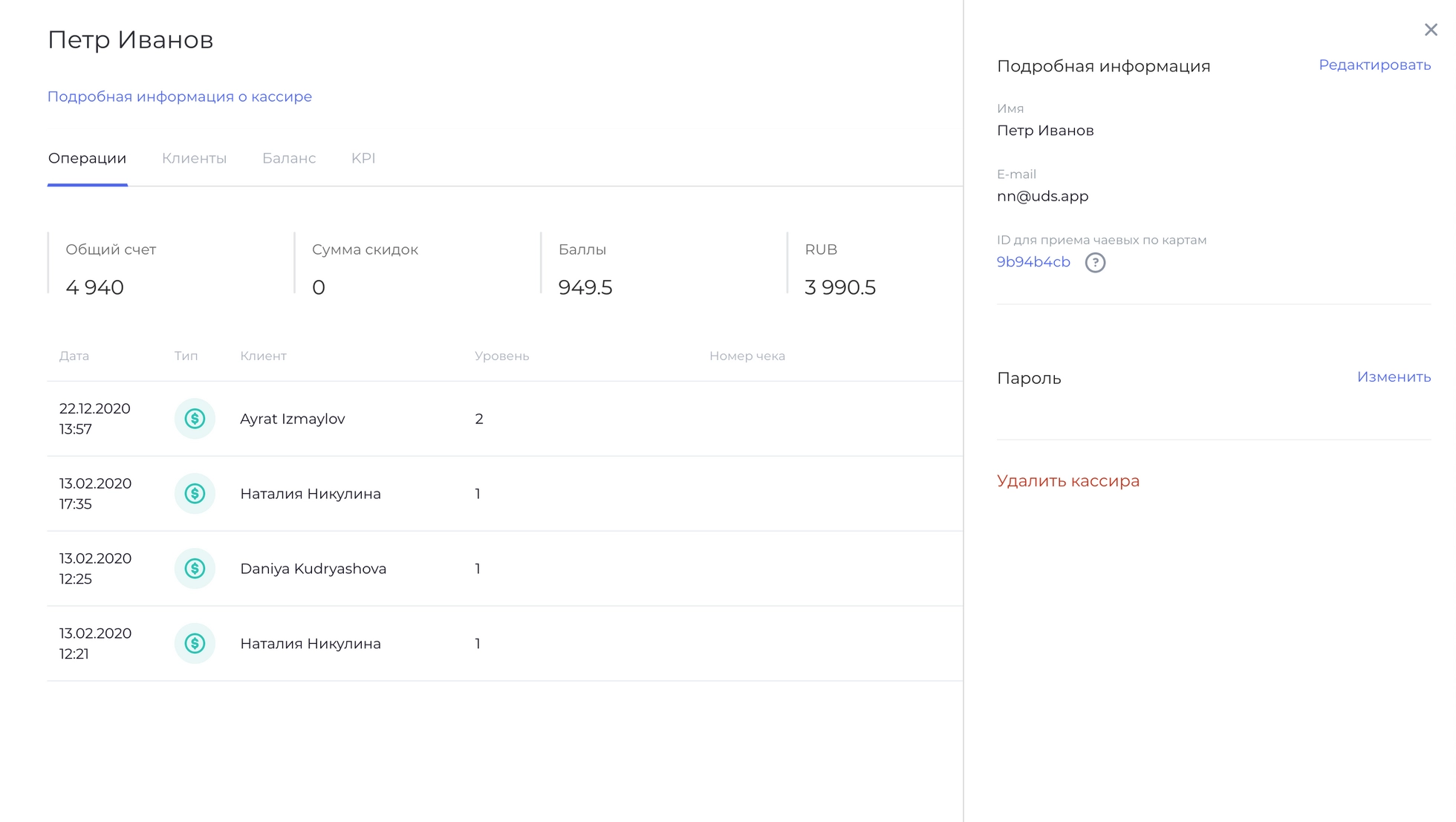
Task: Select client name Ayrat Izmaylov
Action: (293, 419)
